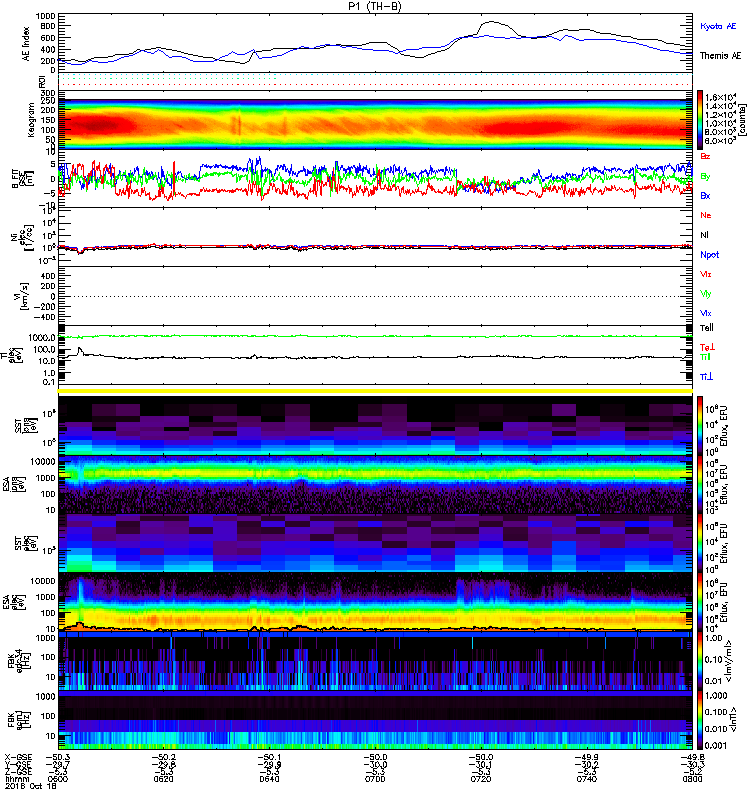
Task: Click the "ROI" axis label
Action: [42, 82]
